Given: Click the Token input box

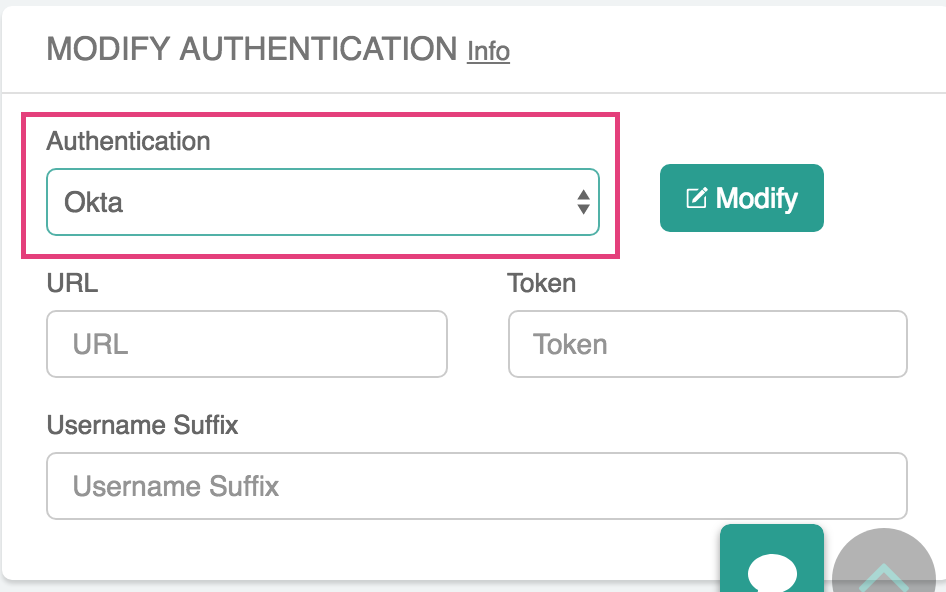Looking at the screenshot, I should tap(707, 344).
